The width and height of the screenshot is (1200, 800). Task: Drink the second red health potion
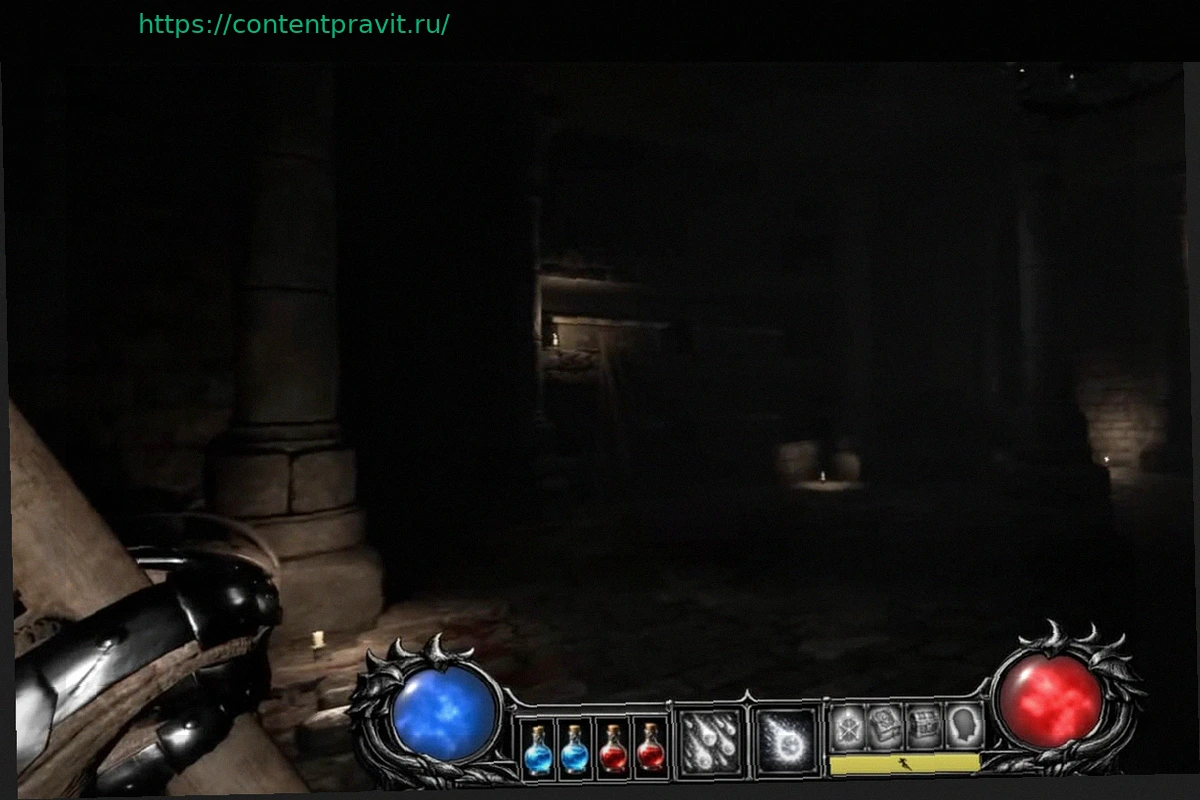coord(651,748)
